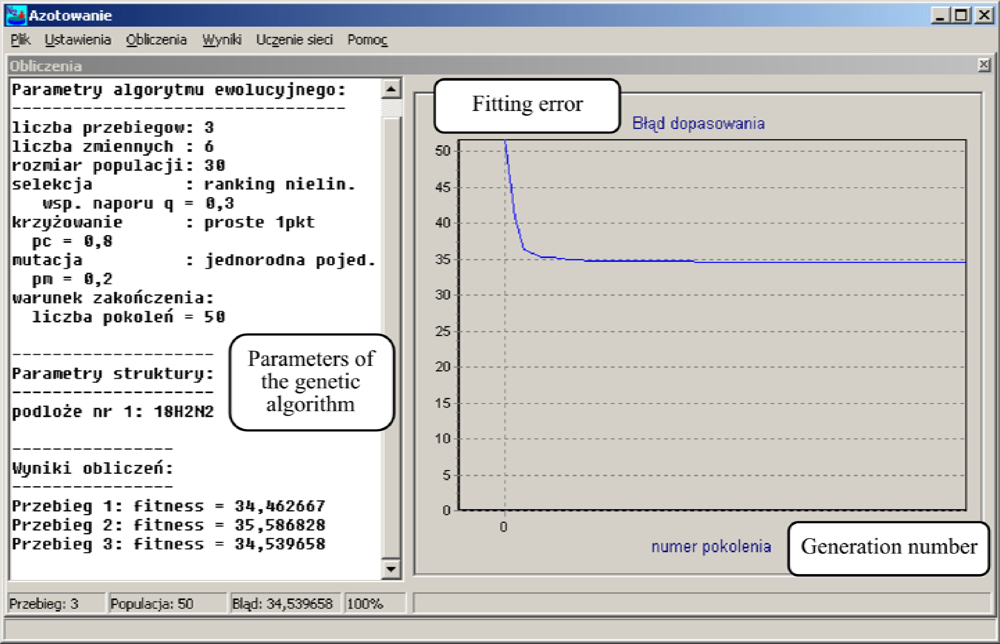Select the Przebieg 1 fitness result line
The height and width of the screenshot is (644, 1000).
[168, 507]
